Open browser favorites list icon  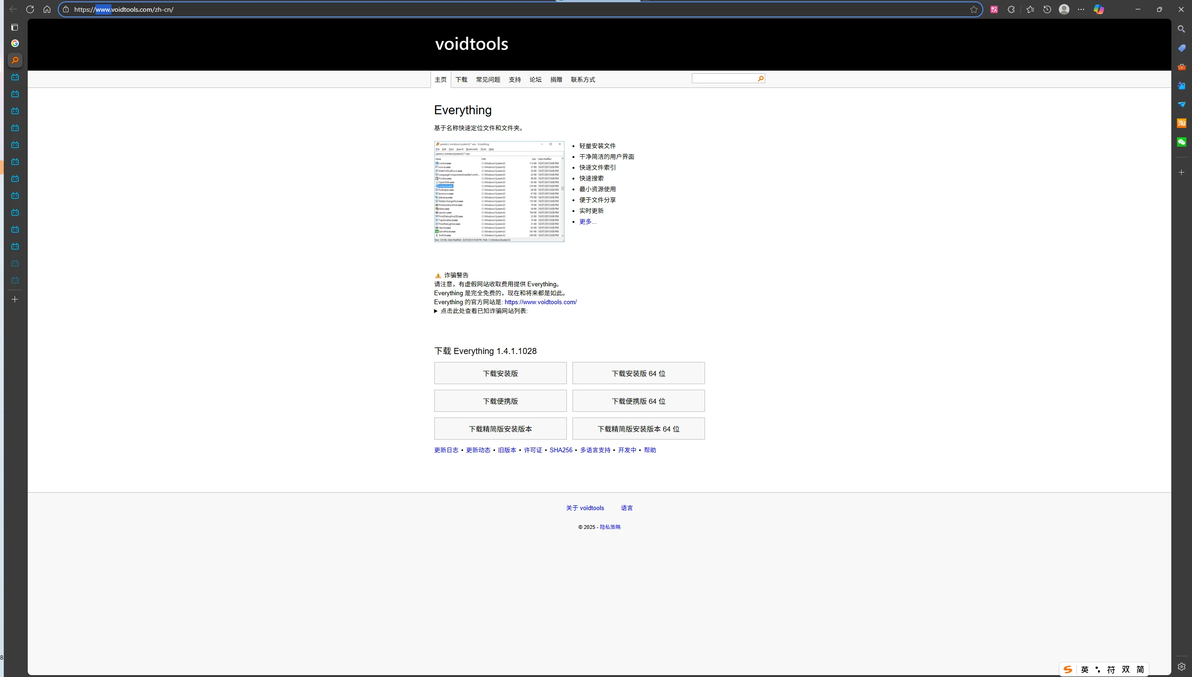pyautogui.click(x=1029, y=9)
